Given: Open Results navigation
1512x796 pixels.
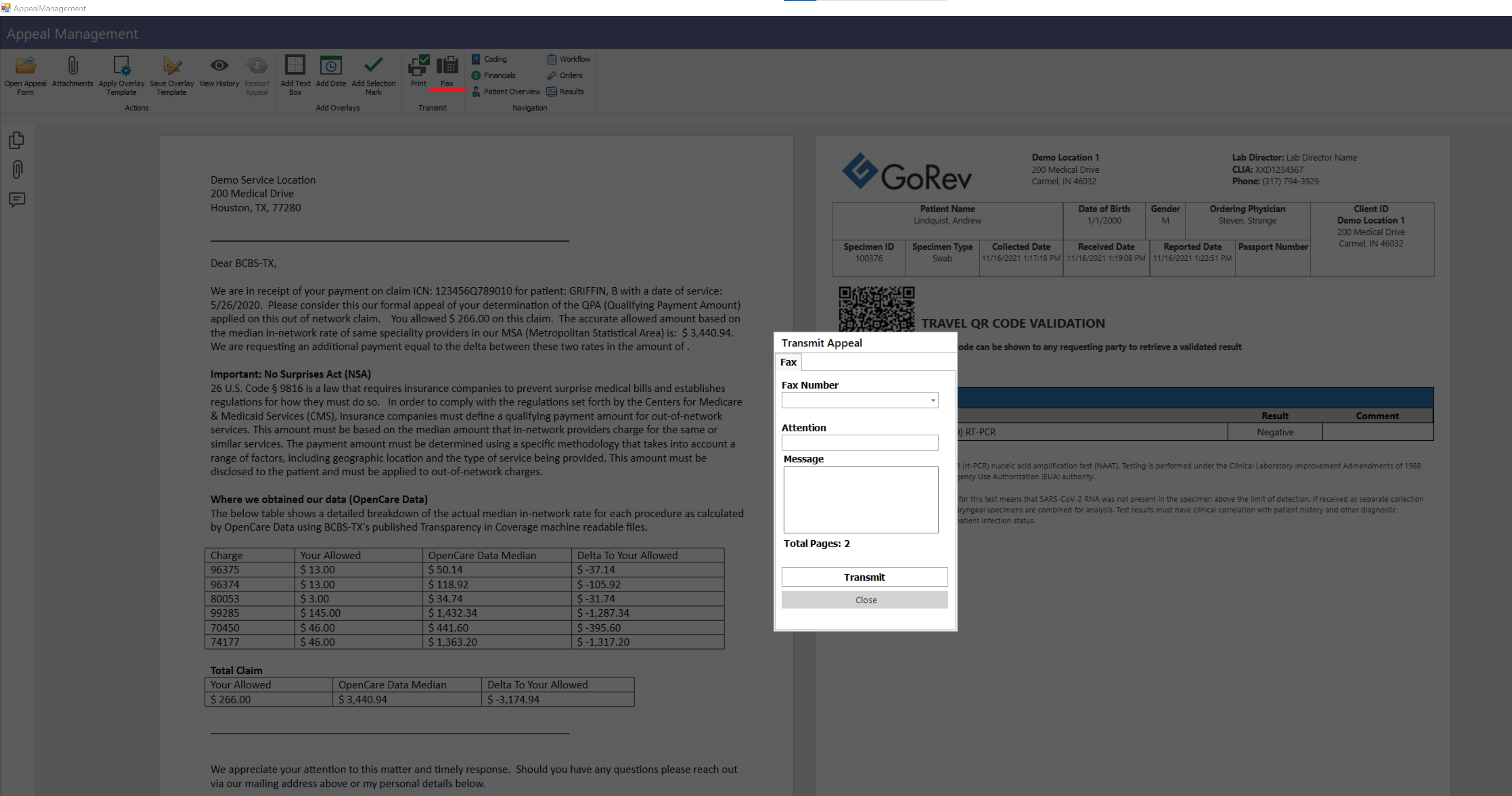Looking at the screenshot, I should (x=565, y=92).
